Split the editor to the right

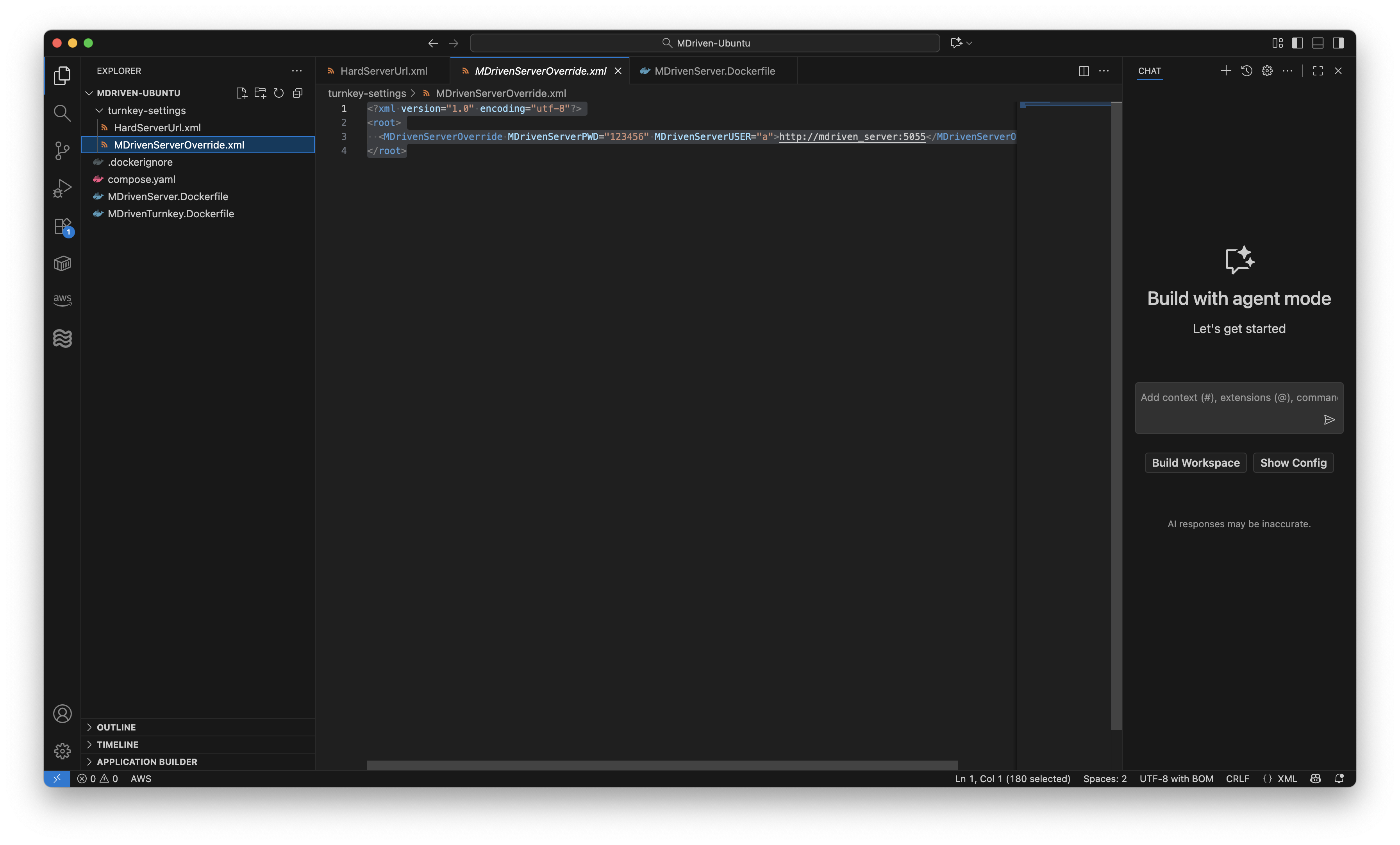pos(1084,71)
